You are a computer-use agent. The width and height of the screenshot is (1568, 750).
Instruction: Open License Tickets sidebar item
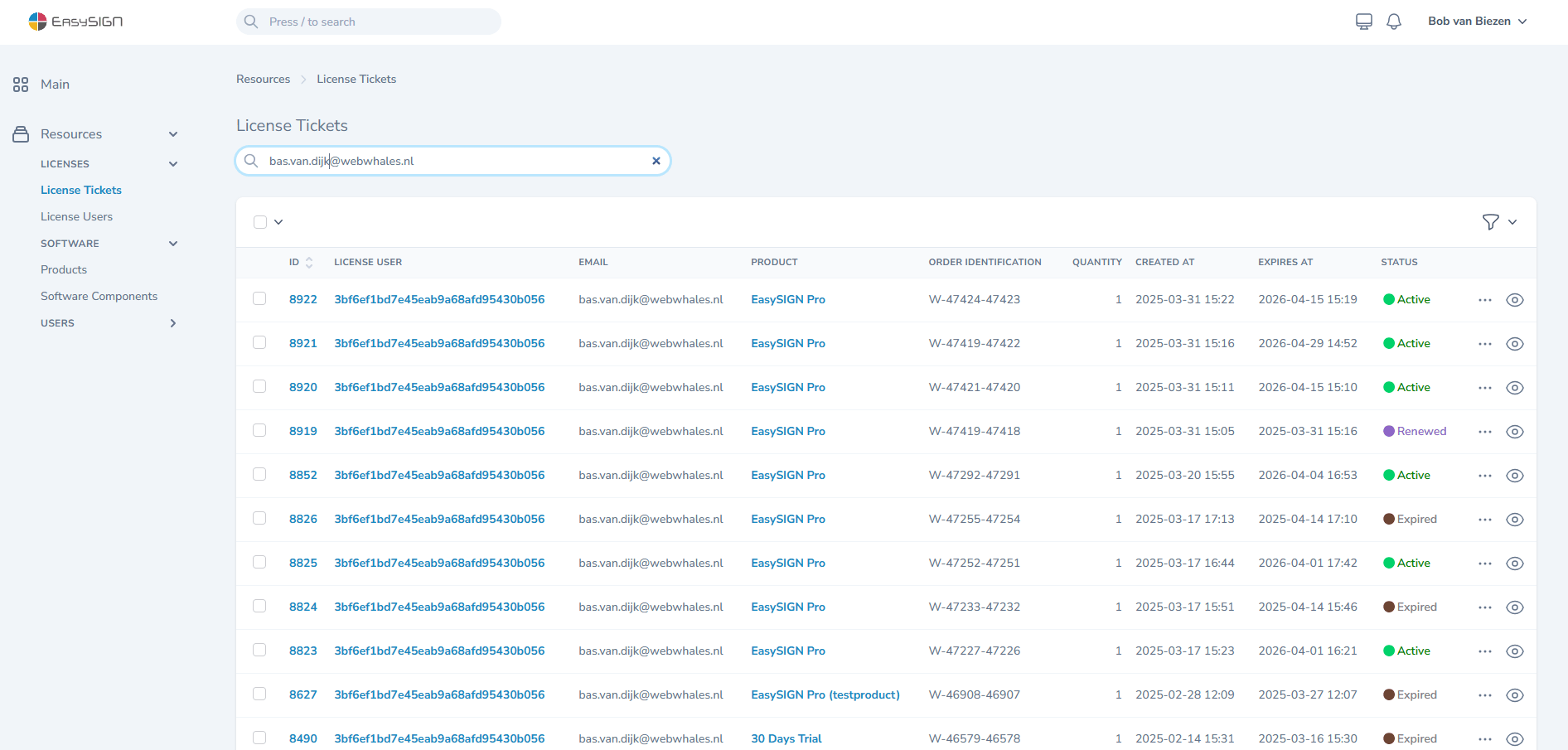click(x=81, y=190)
